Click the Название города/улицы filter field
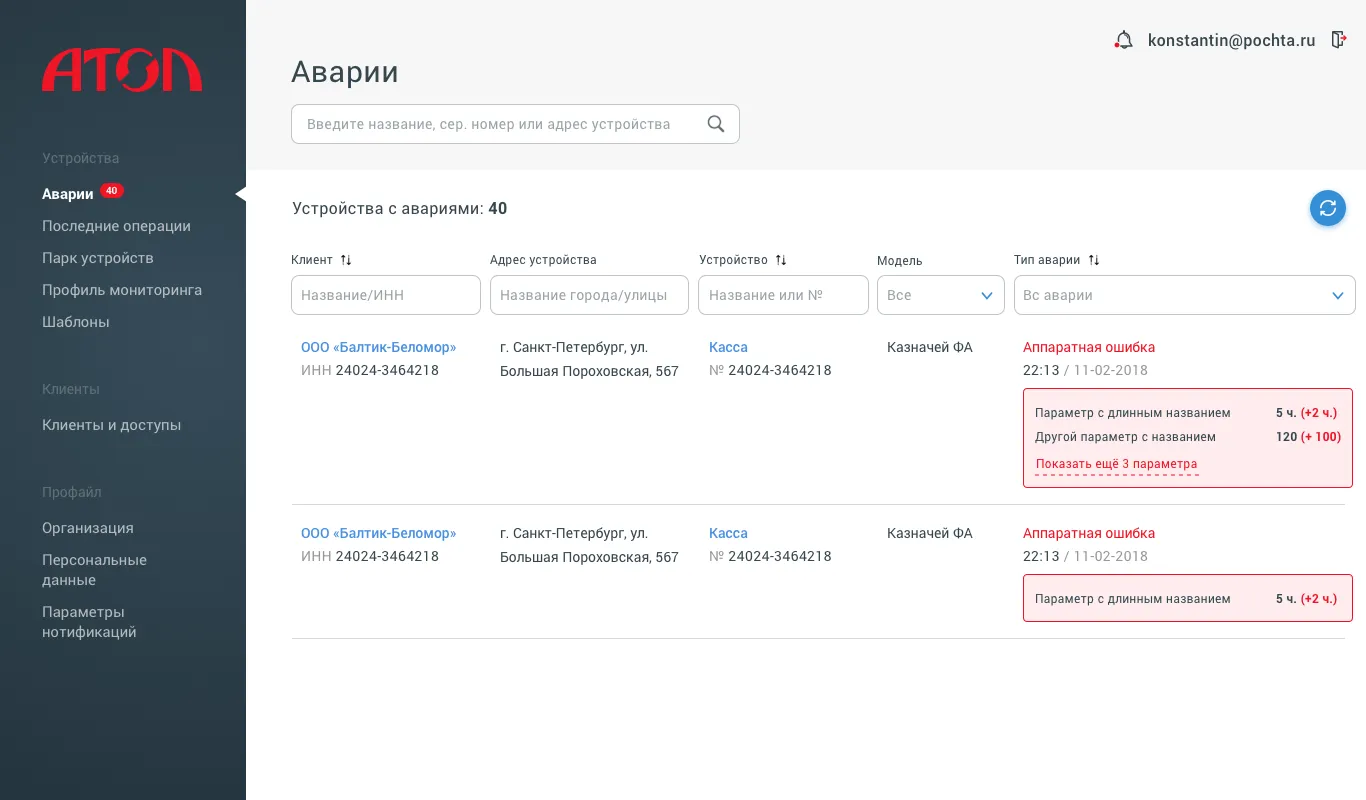 coord(589,295)
